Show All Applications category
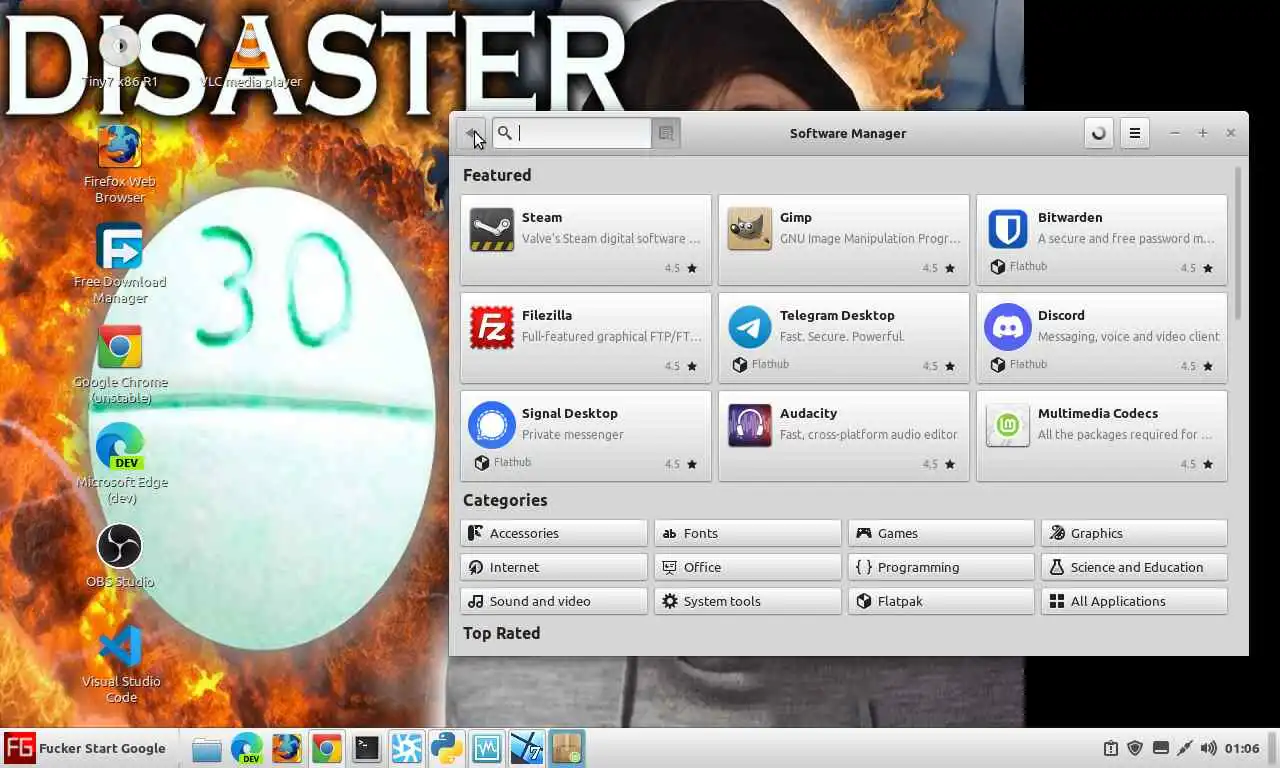The width and height of the screenshot is (1280, 768). click(1134, 601)
